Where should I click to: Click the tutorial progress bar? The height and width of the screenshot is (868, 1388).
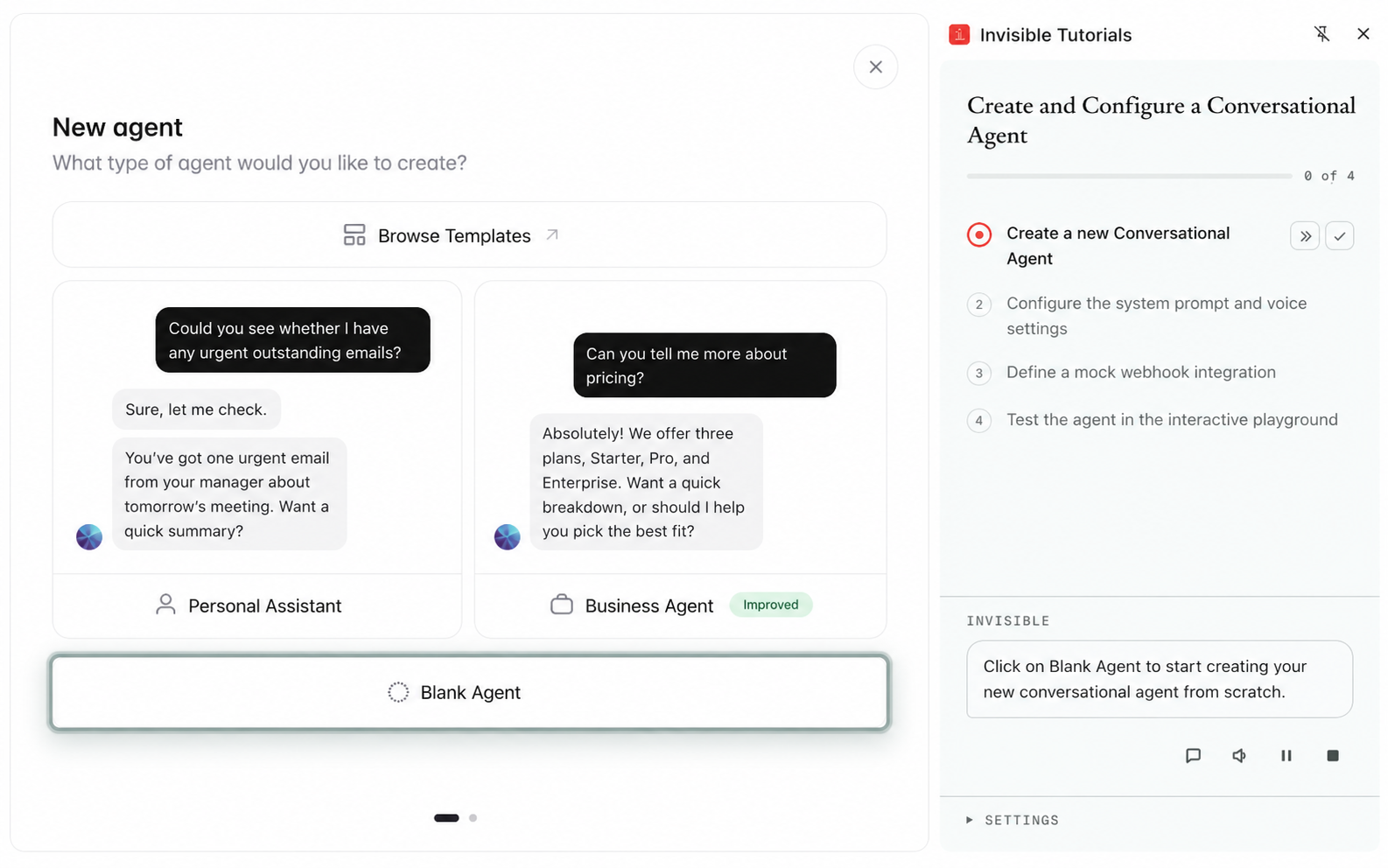tap(1129, 176)
